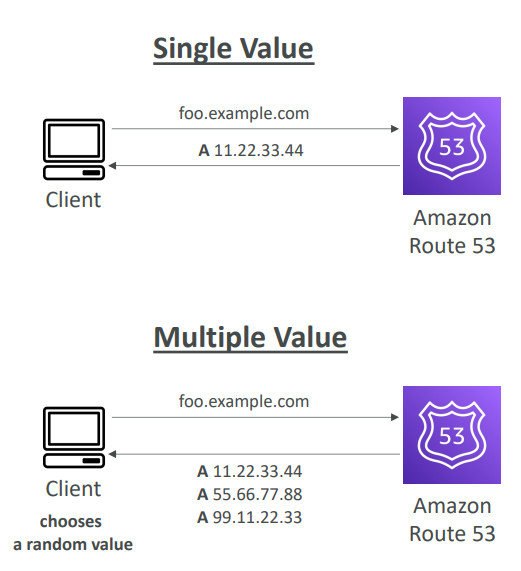This screenshot has height=571, width=521.
Task: Click the lower Amazon Route 53 label
Action: [x=452, y=520]
